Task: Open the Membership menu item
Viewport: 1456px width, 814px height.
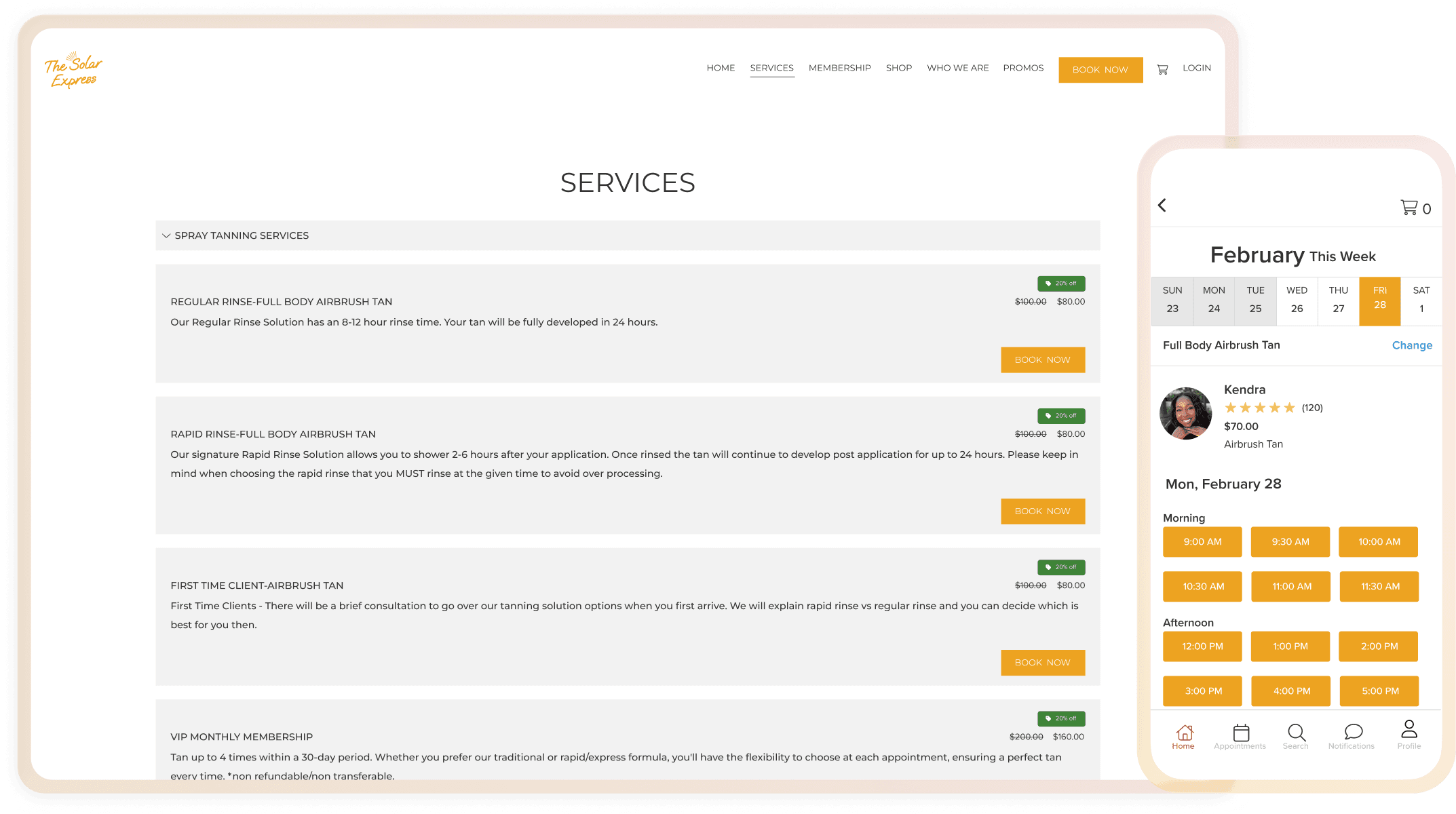Action: coord(839,68)
